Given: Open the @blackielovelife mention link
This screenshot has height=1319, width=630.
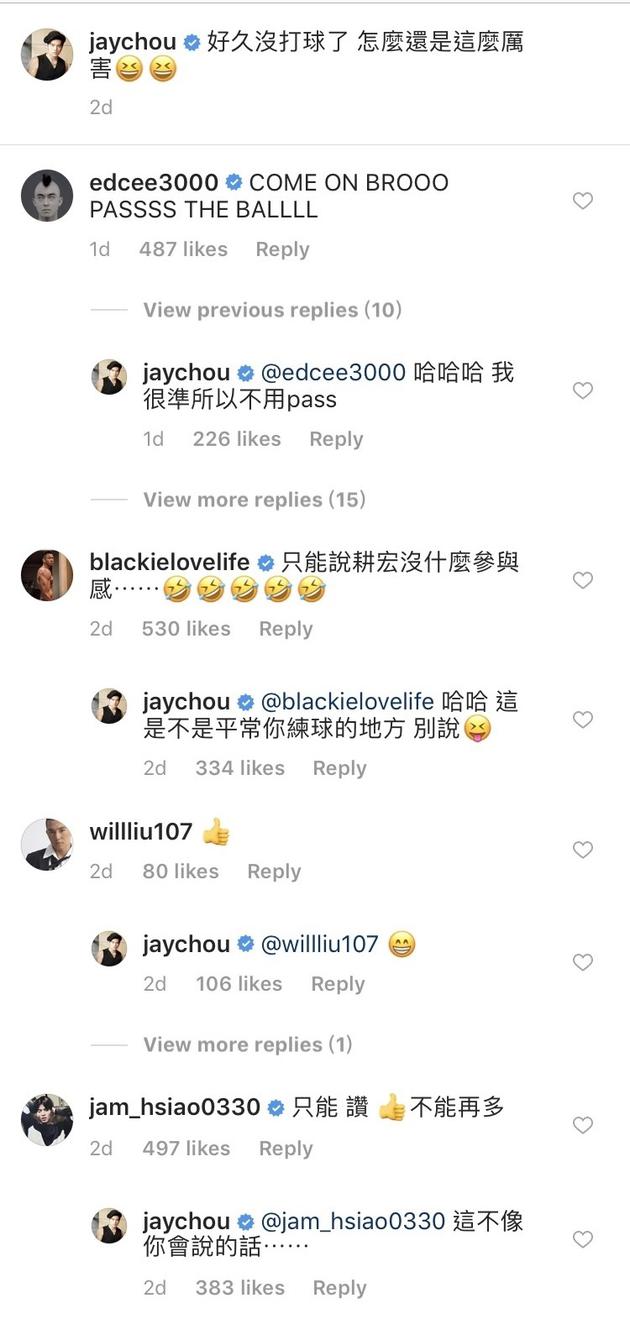Looking at the screenshot, I should (x=346, y=702).
